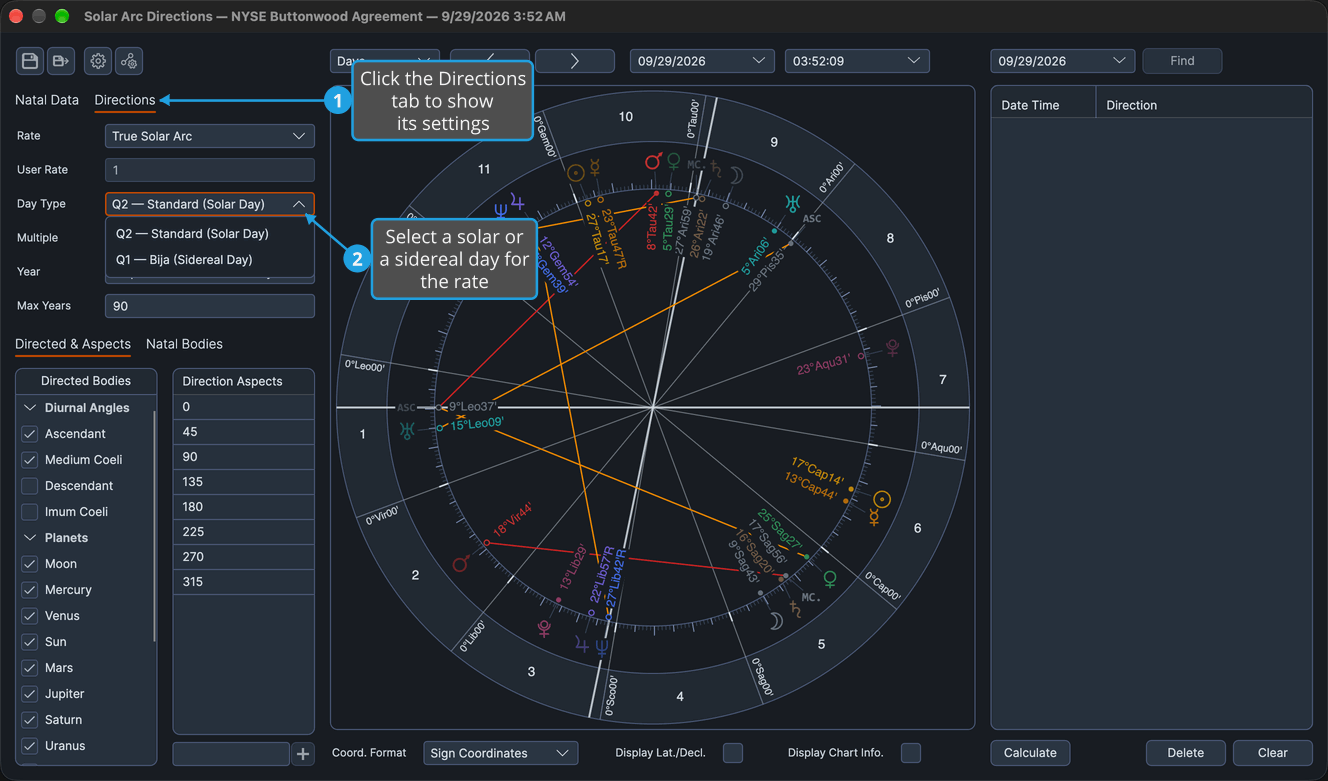Switch to the Natal Data tab
The image size is (1328, 781).
pyautogui.click(x=47, y=100)
